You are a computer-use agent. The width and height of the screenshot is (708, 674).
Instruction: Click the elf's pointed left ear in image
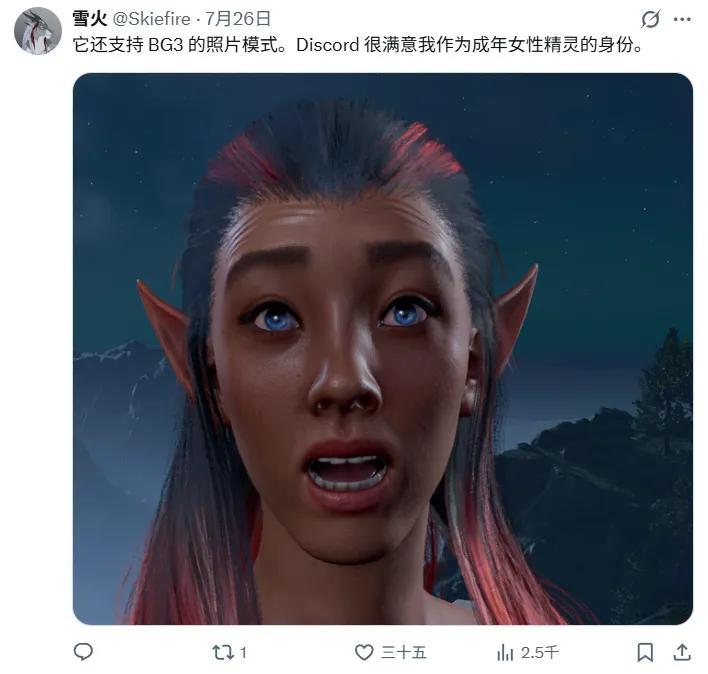[x=165, y=334]
